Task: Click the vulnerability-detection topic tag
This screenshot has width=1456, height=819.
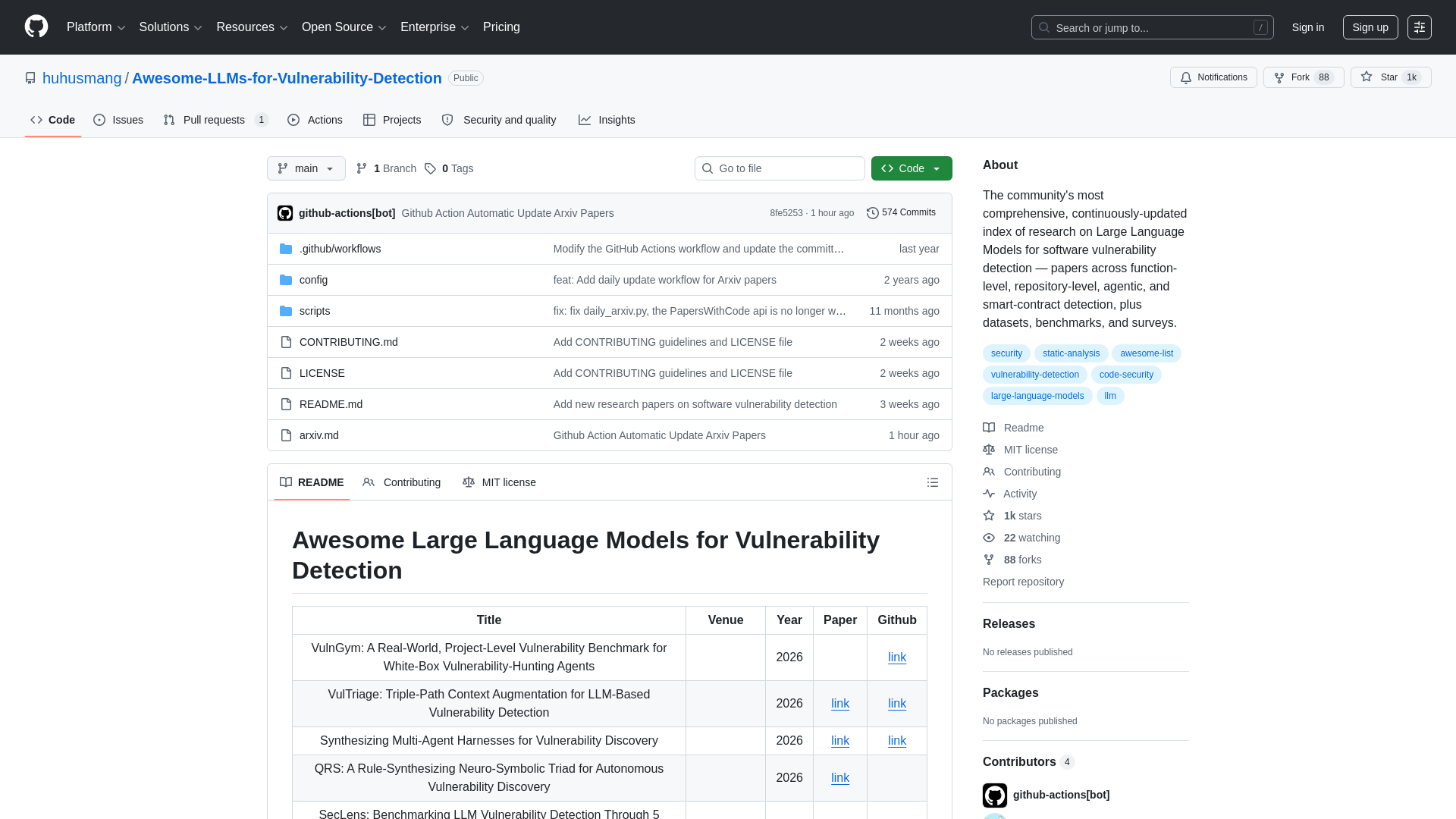Action: (x=1034, y=375)
